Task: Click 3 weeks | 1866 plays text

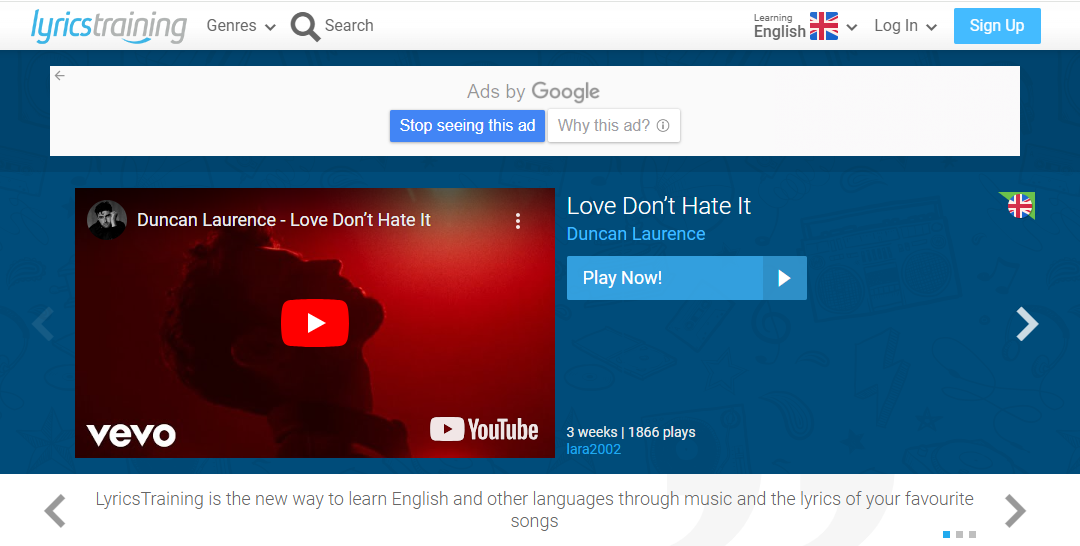Action: (x=631, y=432)
